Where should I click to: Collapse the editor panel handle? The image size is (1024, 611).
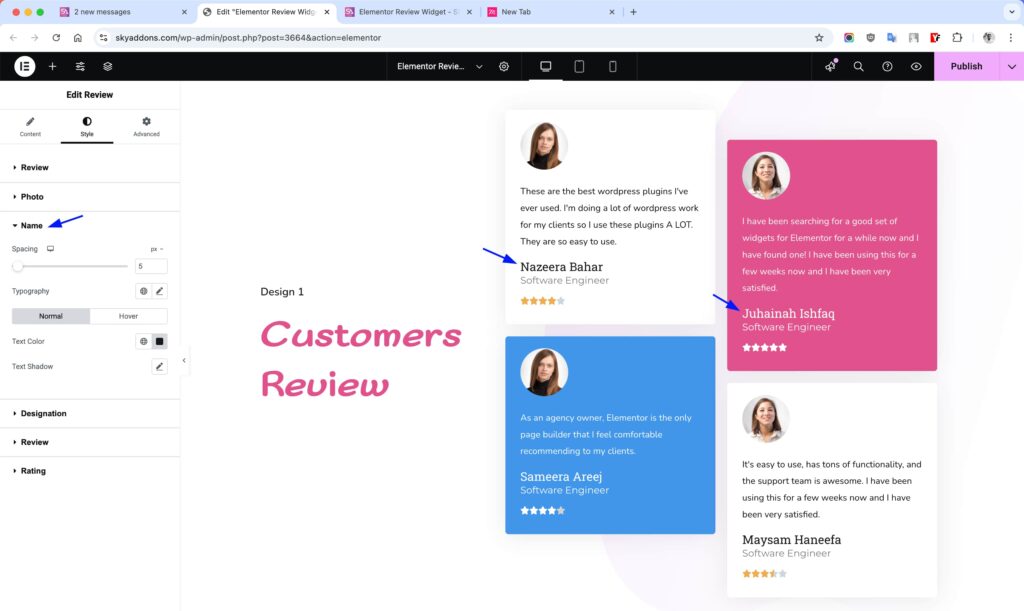click(184, 360)
